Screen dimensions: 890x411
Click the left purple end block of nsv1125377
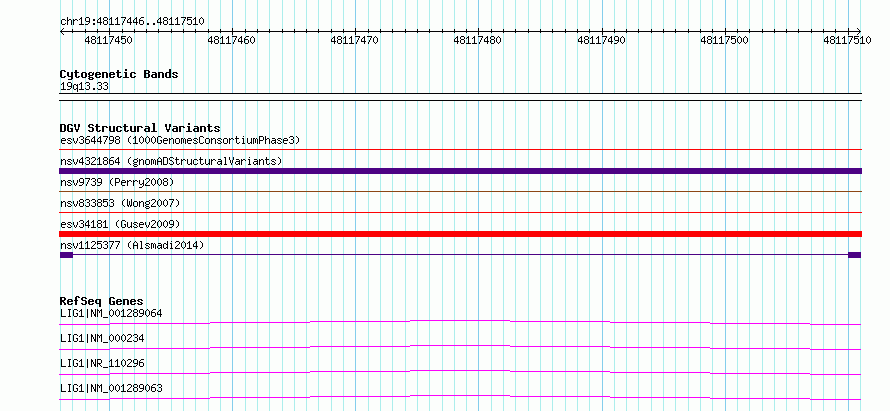click(x=66, y=255)
